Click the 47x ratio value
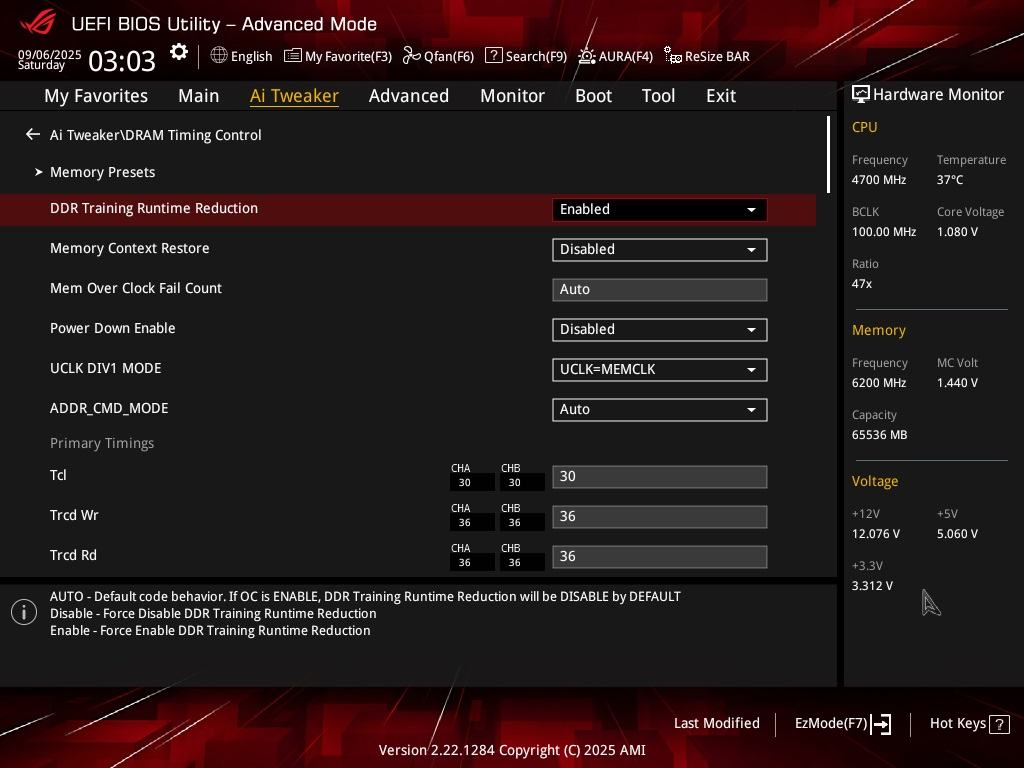Viewport: 1024px width, 768px height. pos(862,284)
